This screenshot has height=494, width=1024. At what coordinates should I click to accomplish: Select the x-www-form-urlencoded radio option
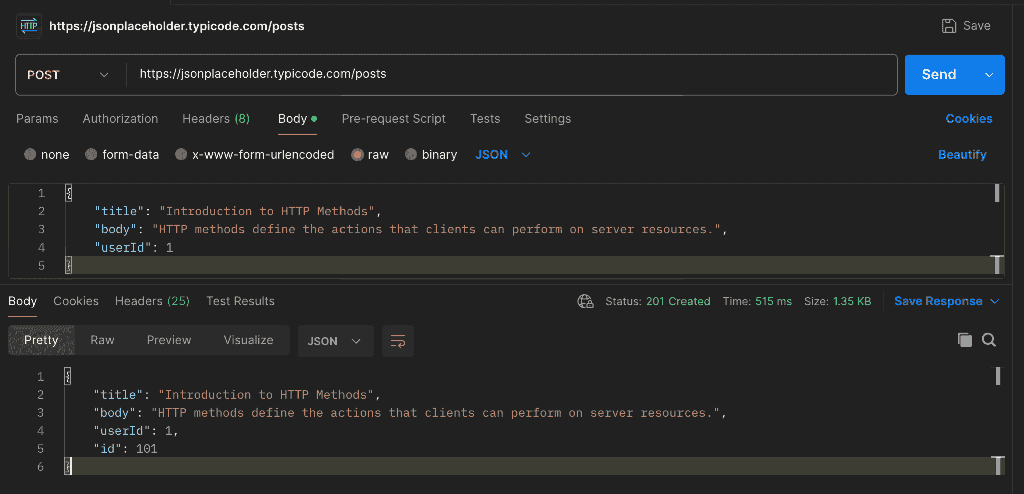point(181,155)
